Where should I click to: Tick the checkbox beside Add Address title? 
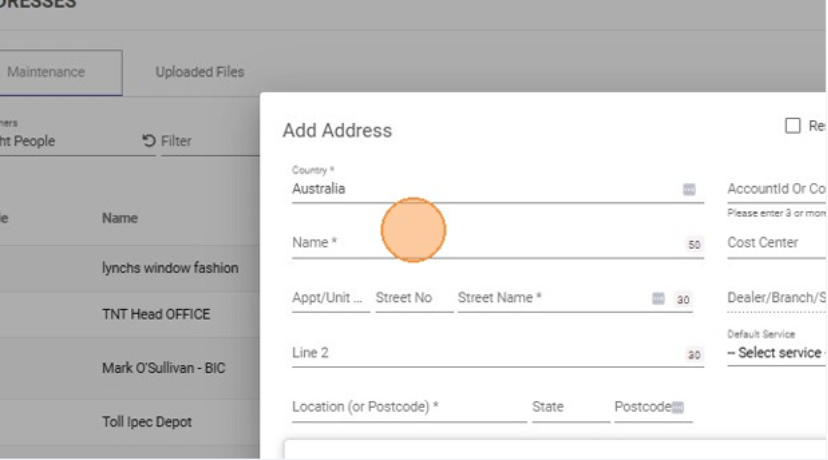793,126
